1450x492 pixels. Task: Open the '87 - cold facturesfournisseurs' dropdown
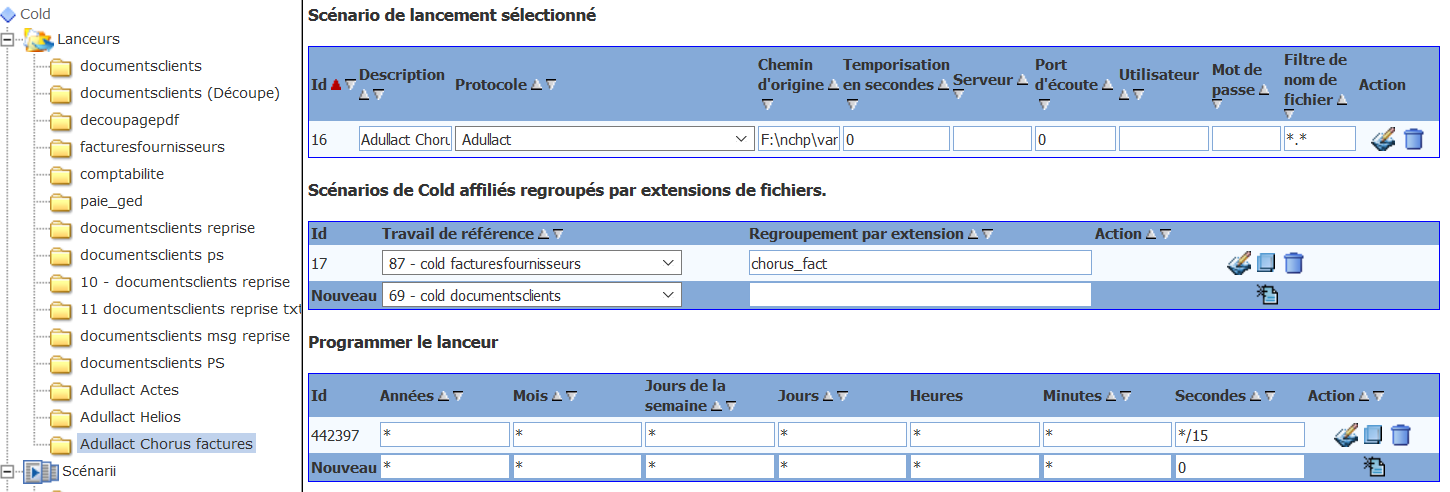531,264
